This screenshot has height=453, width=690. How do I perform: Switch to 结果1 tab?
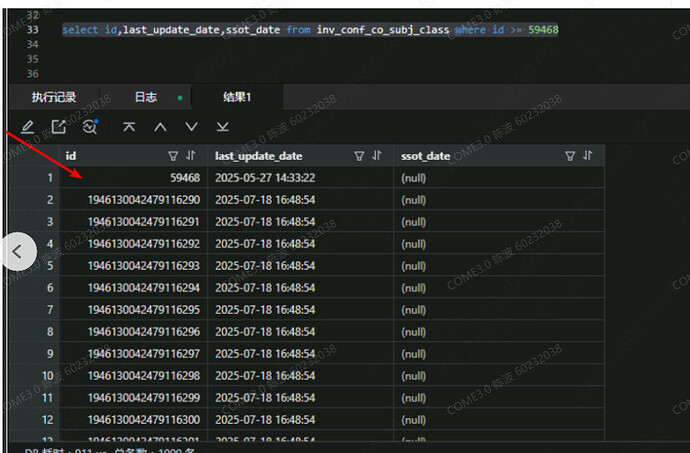(x=237, y=97)
